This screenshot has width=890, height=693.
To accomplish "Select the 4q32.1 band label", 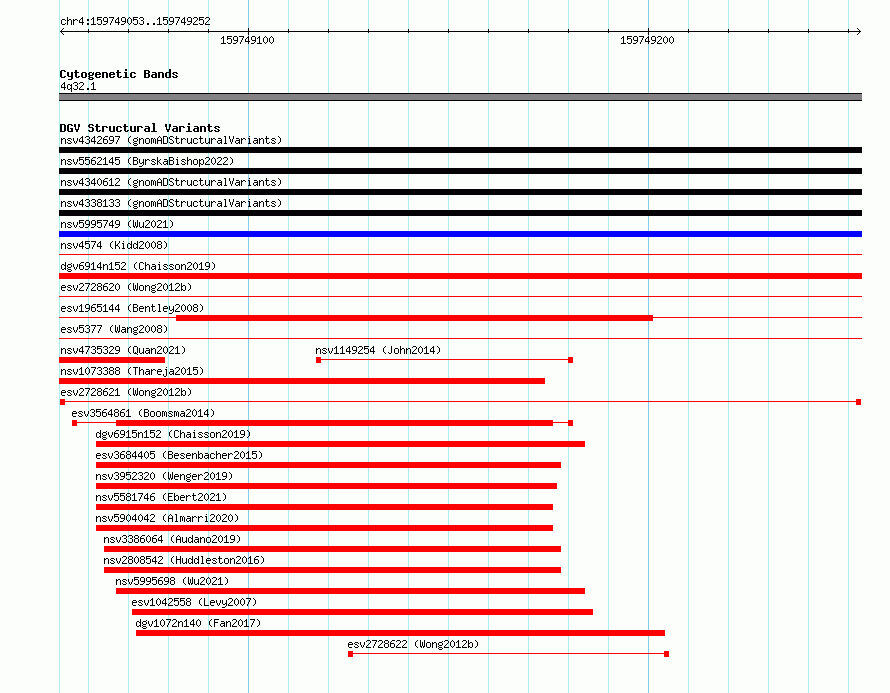I will 78,86.
